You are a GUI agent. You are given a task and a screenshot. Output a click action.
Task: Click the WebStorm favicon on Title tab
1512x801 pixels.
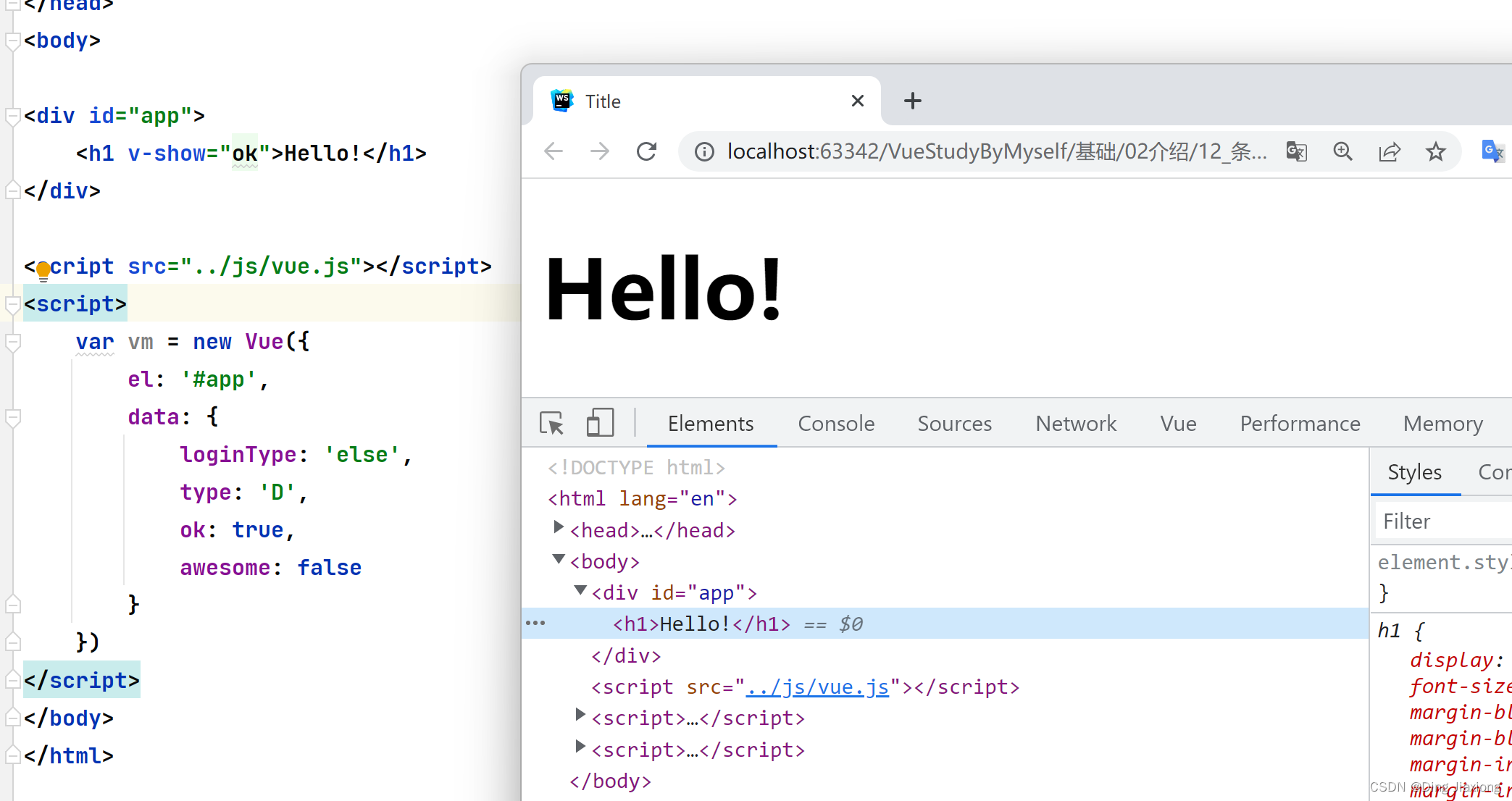[561, 101]
